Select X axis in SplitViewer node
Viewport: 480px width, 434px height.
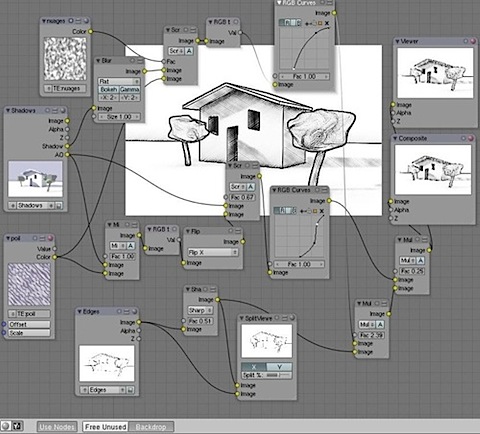point(254,367)
